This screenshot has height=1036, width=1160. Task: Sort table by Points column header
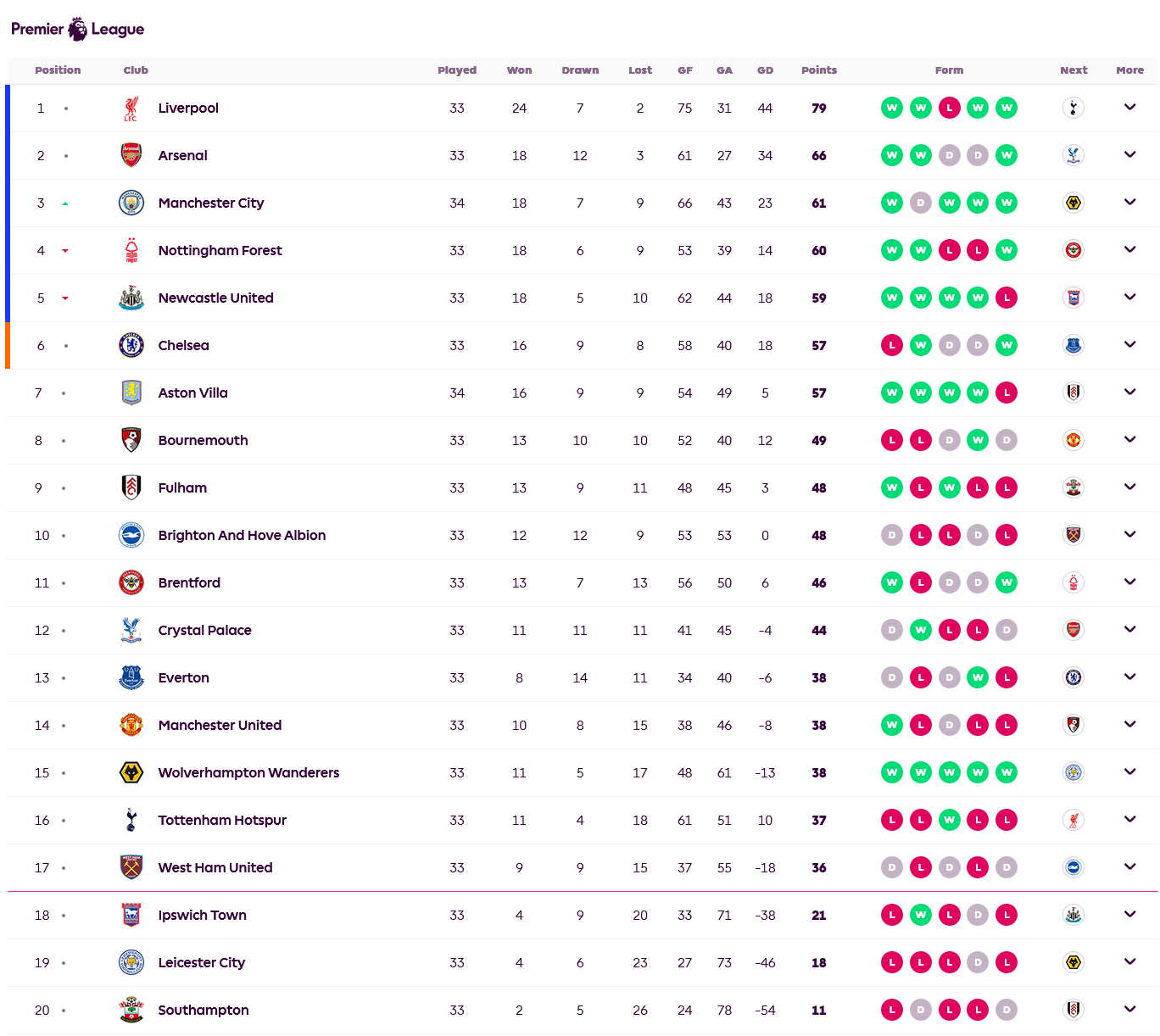click(x=819, y=70)
